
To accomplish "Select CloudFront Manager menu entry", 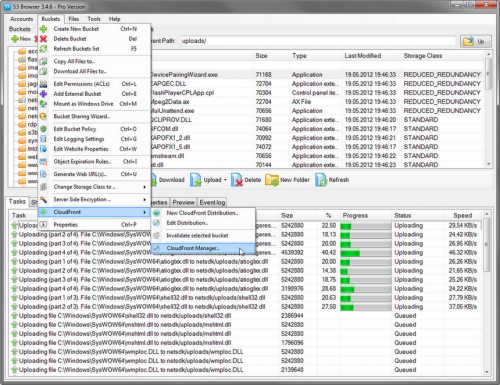I will (203, 248).
